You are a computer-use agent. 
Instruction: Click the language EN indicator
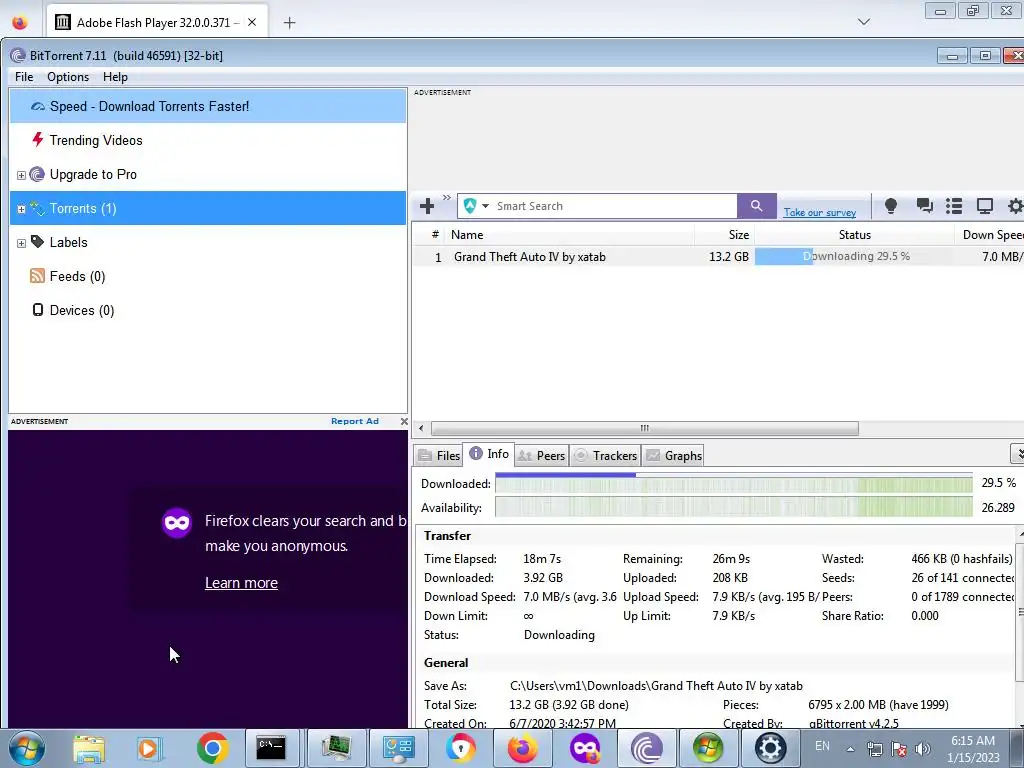tap(822, 746)
